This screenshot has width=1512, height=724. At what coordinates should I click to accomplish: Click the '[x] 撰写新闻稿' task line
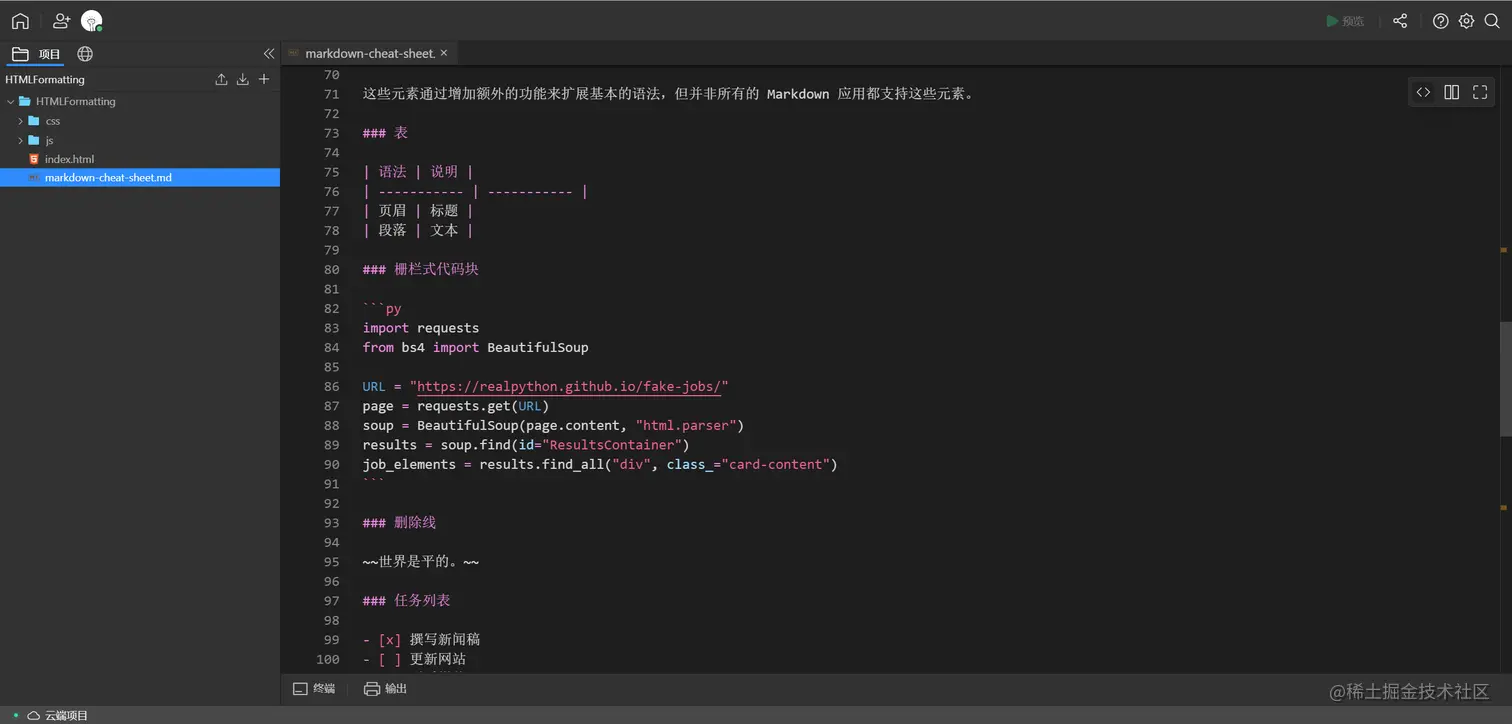[x=422, y=640]
